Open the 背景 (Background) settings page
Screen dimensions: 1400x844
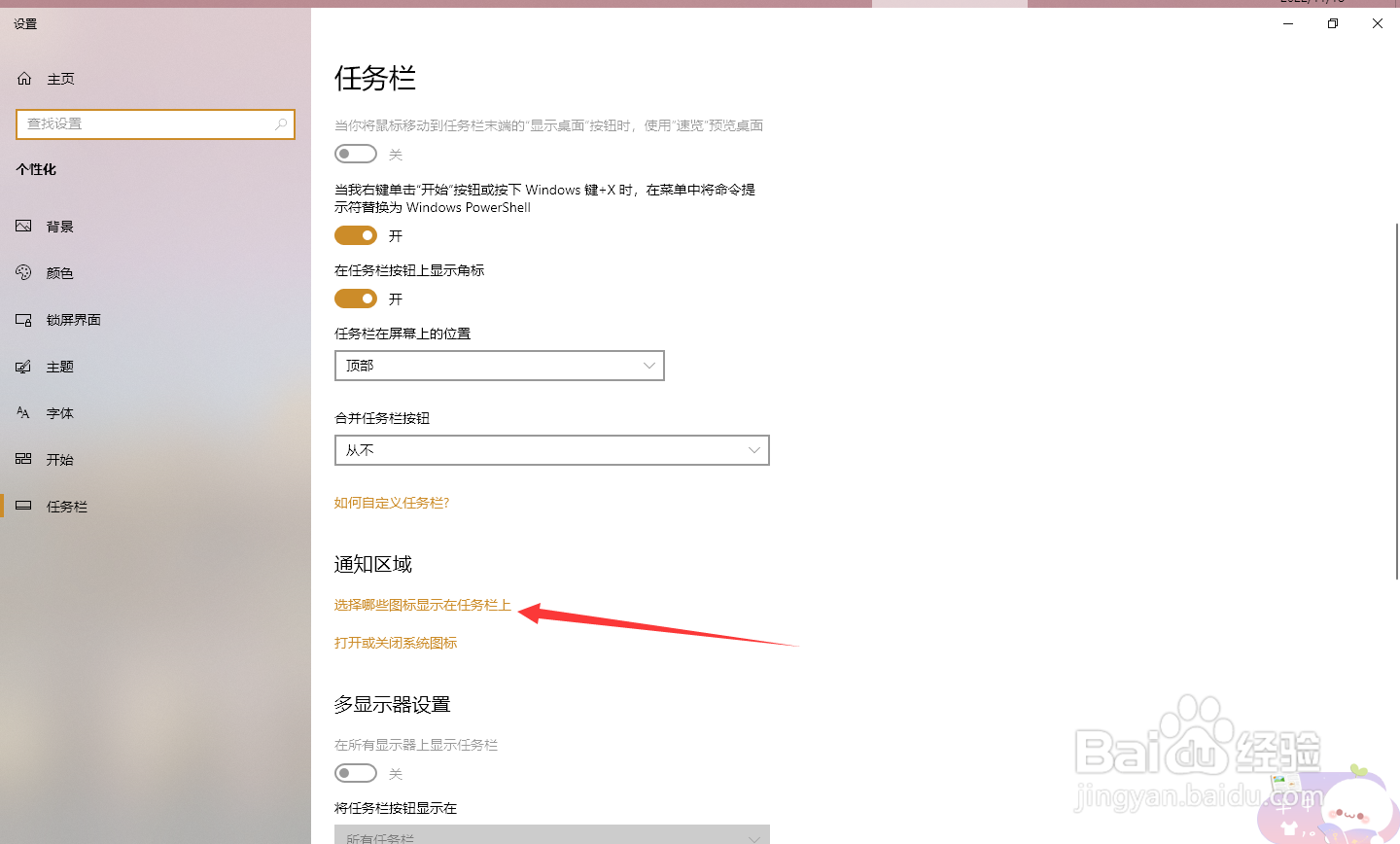tap(58, 226)
